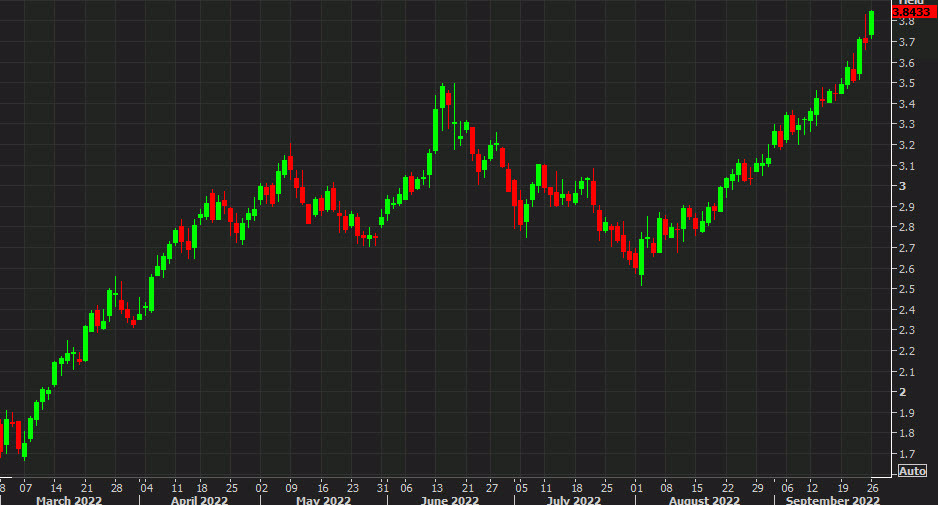The height and width of the screenshot is (505, 938).
Task: Click the 26 date tick in September
Action: 871,486
